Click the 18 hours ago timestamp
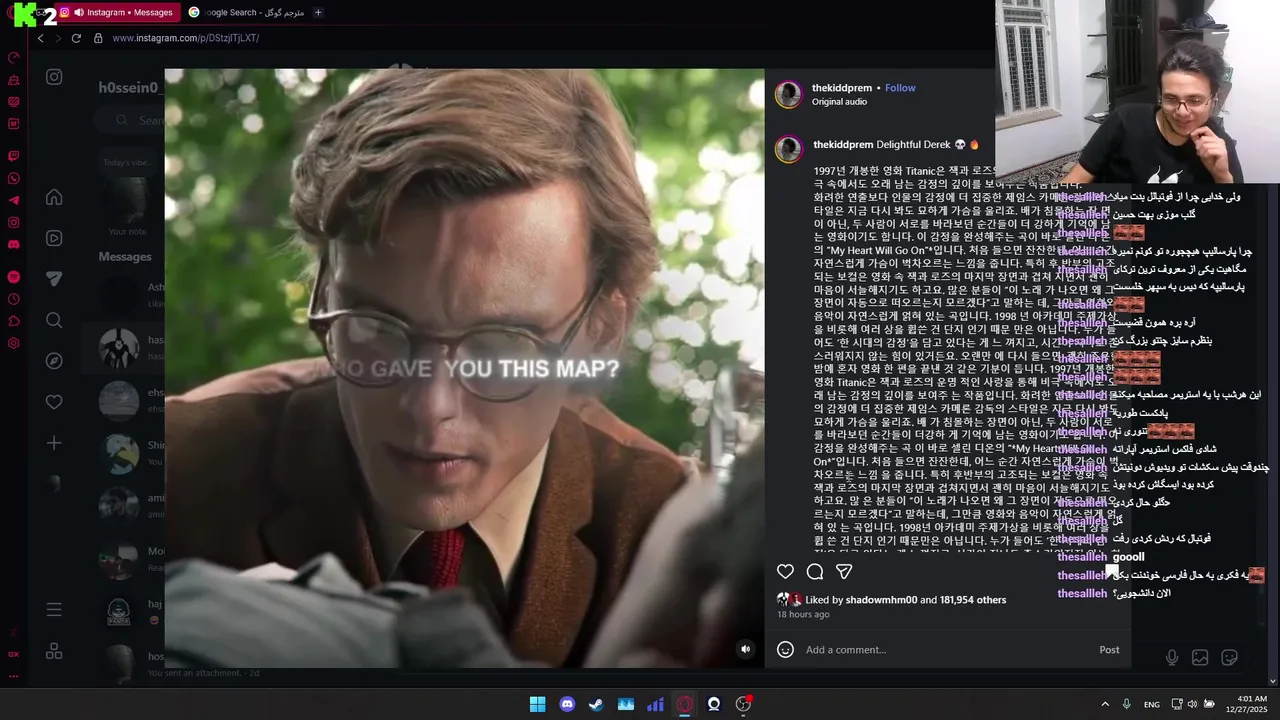1280x720 pixels. coord(803,614)
